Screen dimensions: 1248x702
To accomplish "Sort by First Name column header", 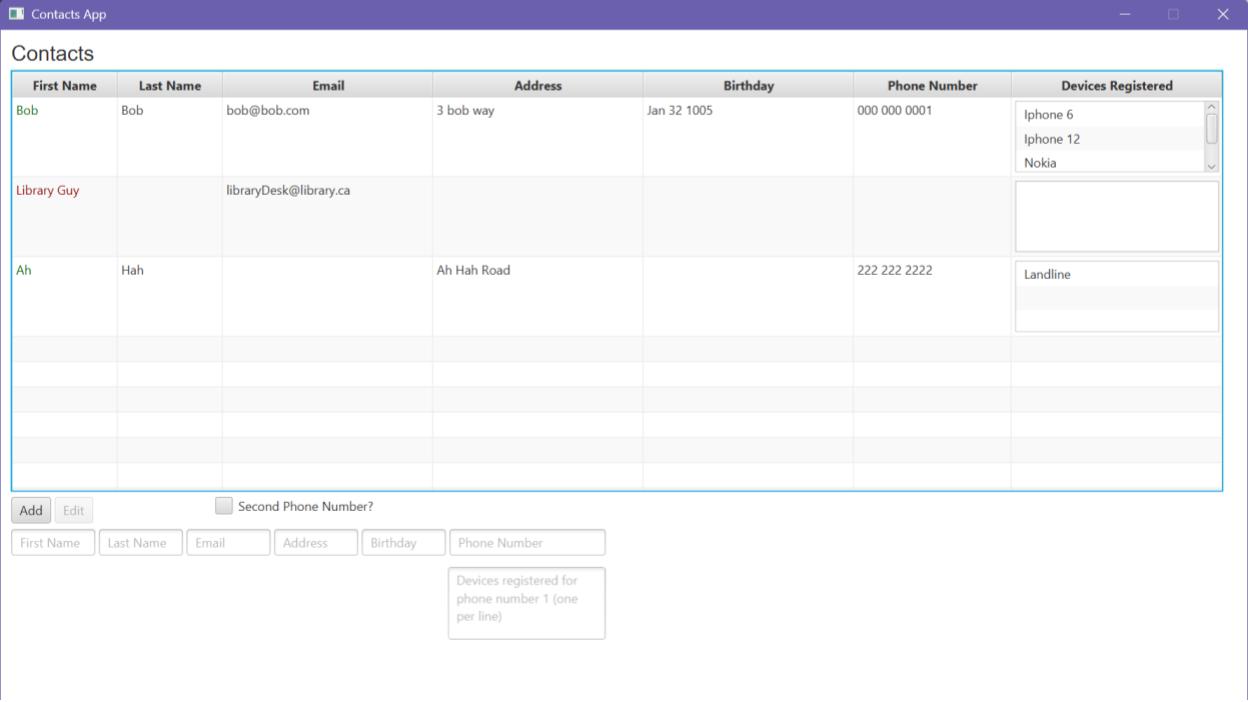I will point(65,86).
